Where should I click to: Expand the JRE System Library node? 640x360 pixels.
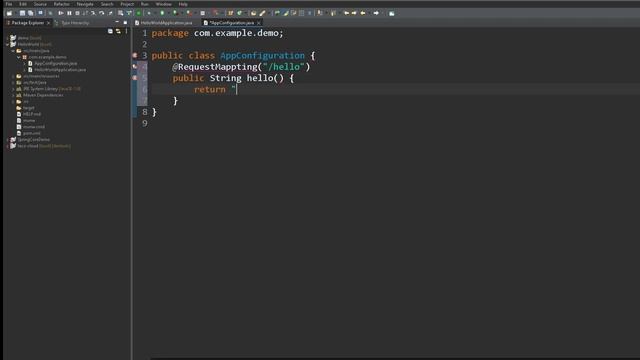(13, 89)
